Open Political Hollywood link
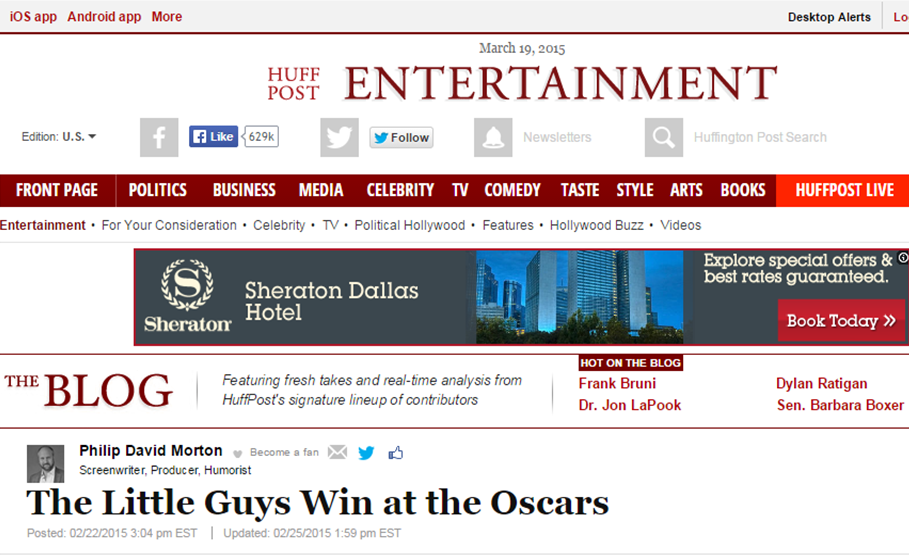The height and width of the screenshot is (555, 909). click(410, 225)
